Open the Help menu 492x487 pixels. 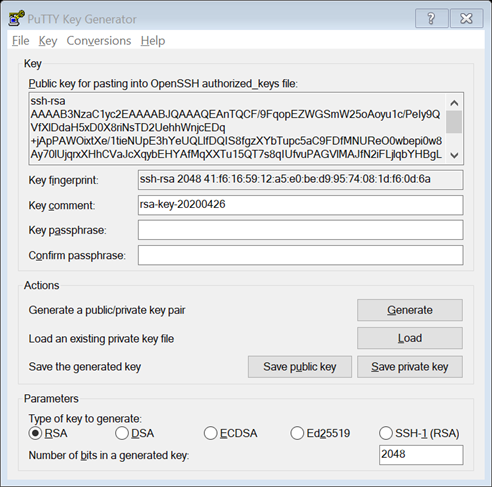[x=153, y=41]
